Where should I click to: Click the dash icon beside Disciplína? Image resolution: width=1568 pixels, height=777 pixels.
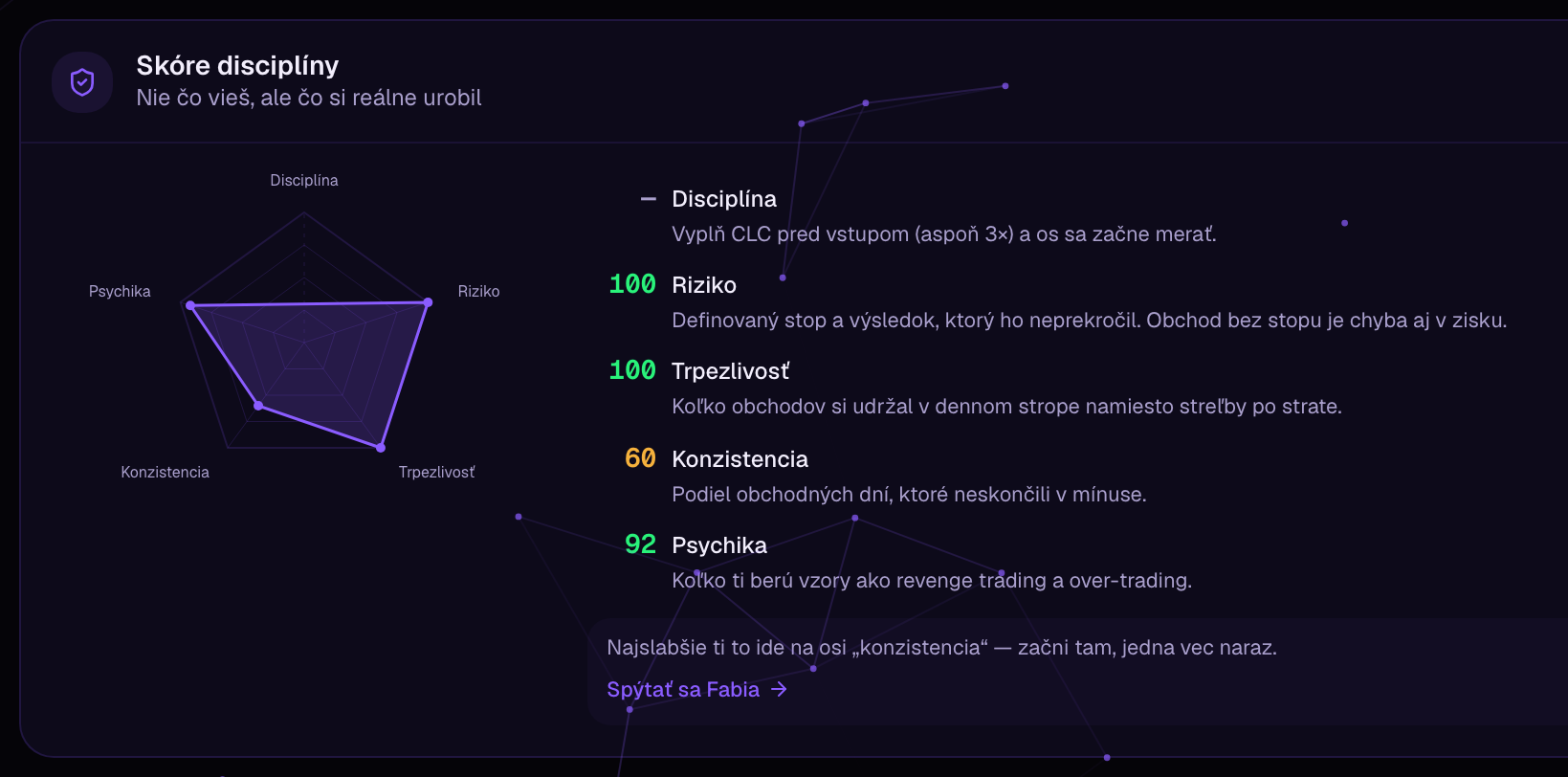(x=648, y=199)
